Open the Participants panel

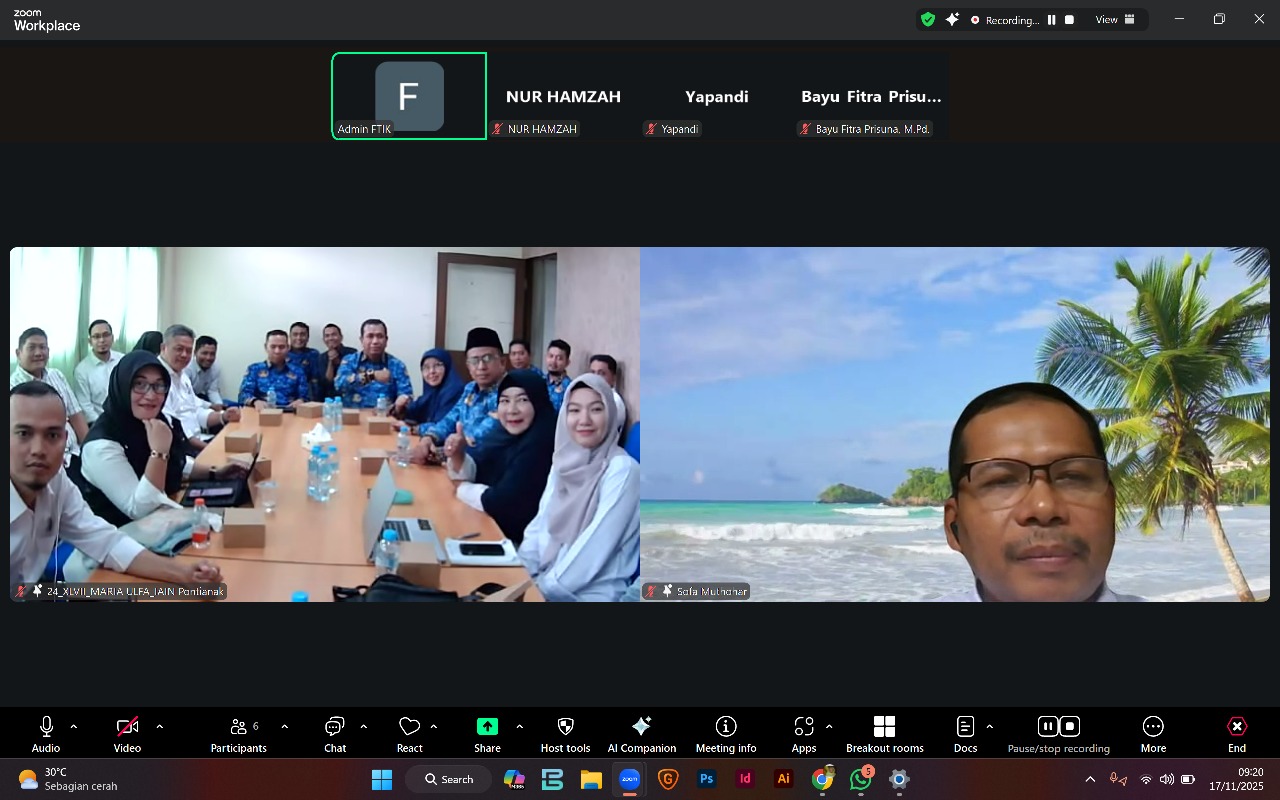coord(238,733)
